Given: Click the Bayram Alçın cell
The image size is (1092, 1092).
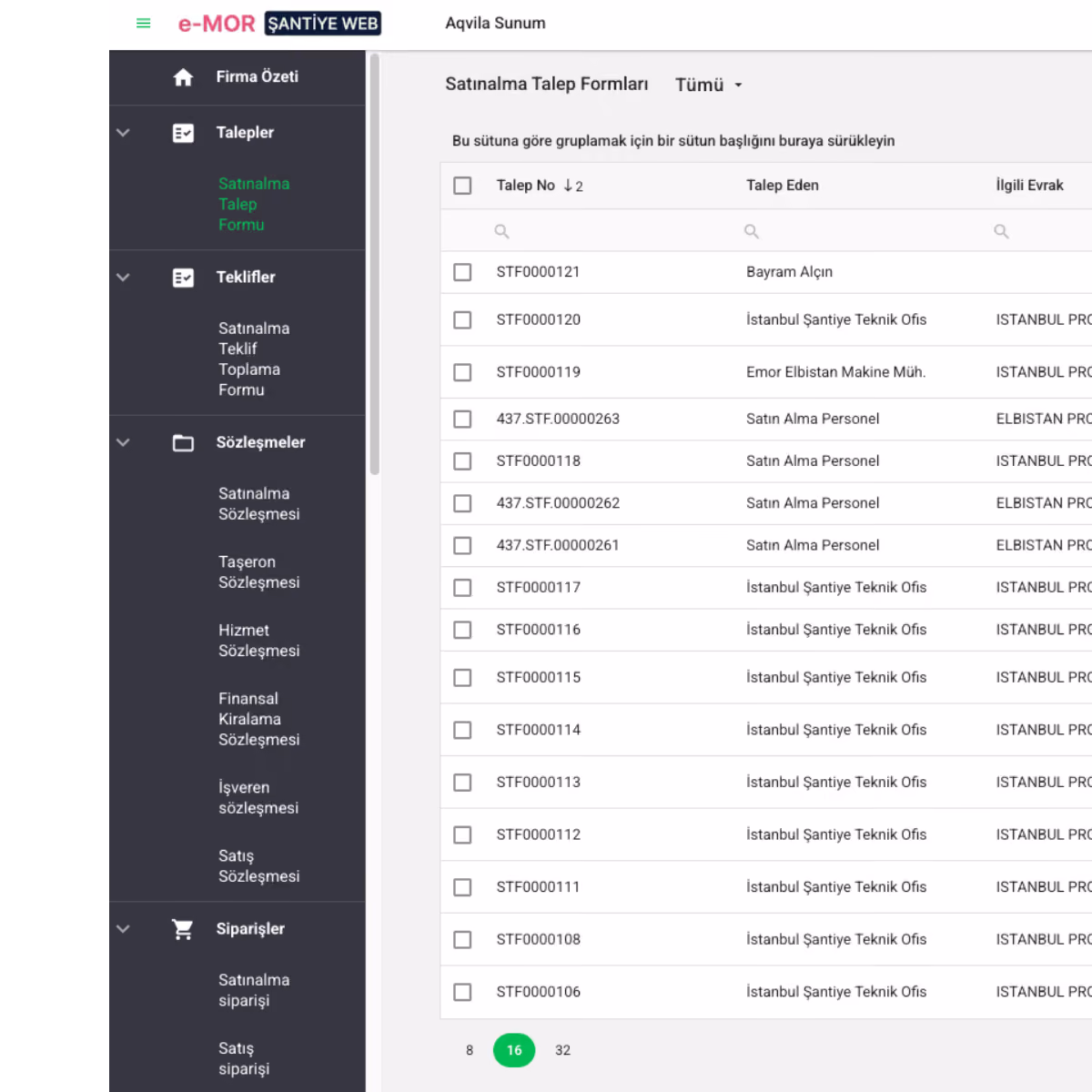Looking at the screenshot, I should tap(789, 272).
